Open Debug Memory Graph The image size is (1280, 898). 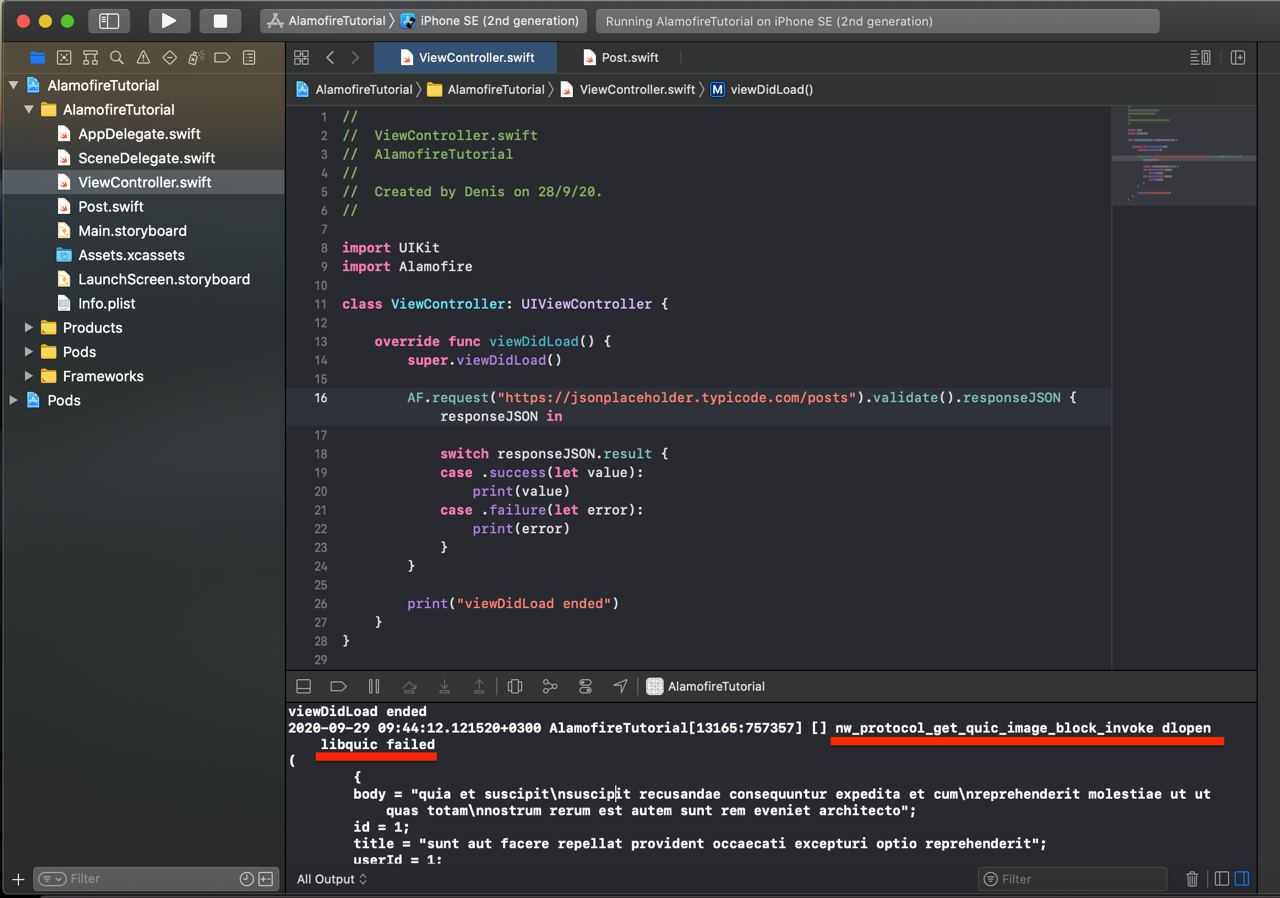(x=550, y=686)
